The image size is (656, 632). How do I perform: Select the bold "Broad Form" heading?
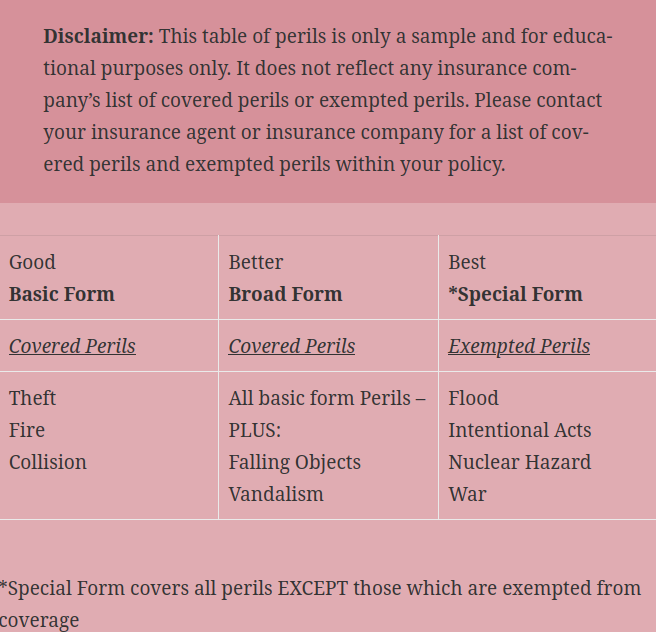click(285, 294)
